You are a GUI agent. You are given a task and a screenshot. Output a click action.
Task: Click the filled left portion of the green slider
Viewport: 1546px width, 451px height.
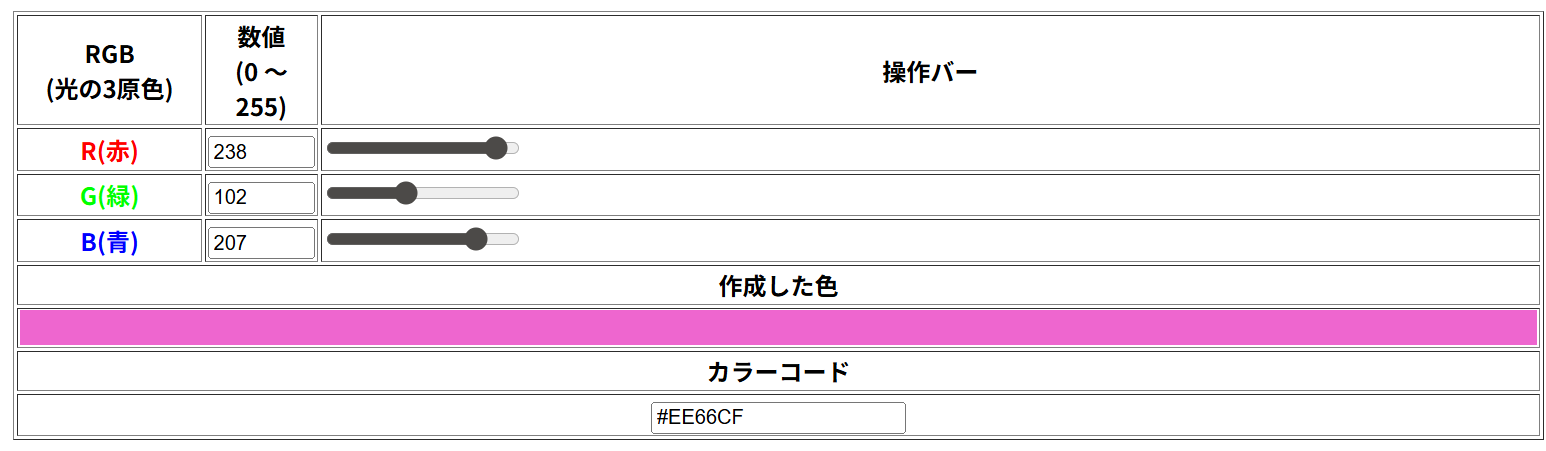point(360,193)
